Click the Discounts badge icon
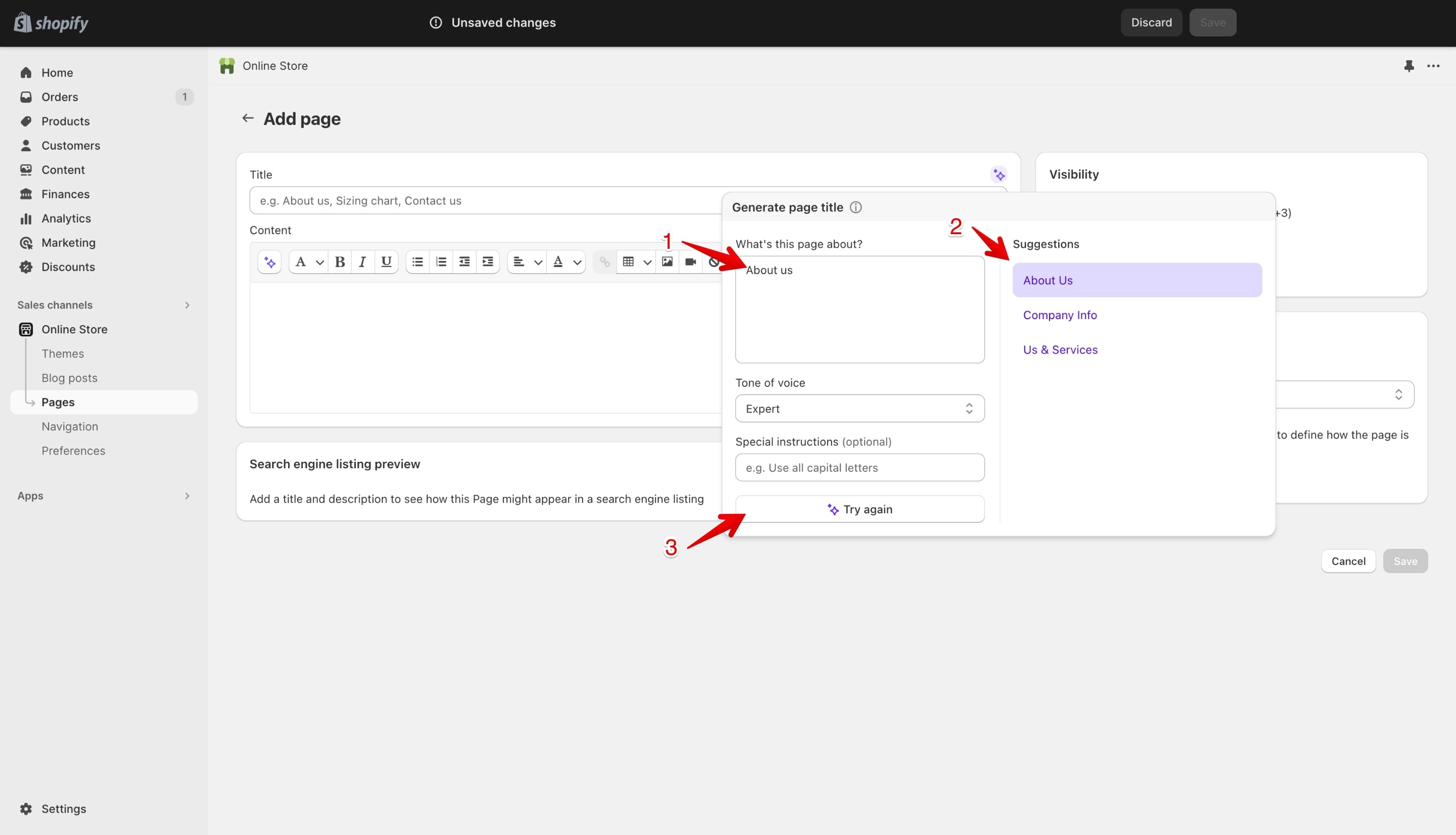This screenshot has height=835, width=1456. click(26, 267)
